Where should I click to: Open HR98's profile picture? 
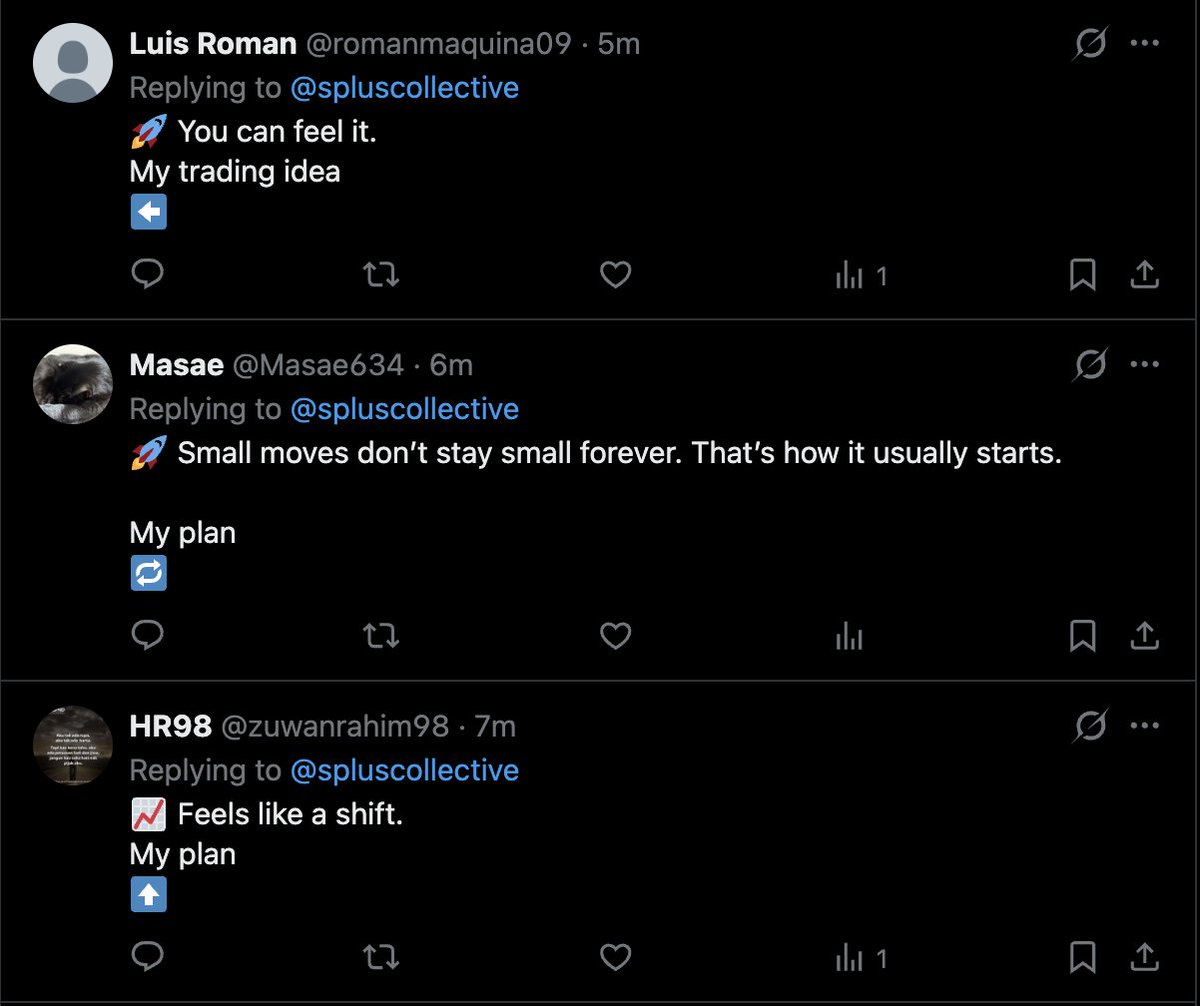[73, 745]
